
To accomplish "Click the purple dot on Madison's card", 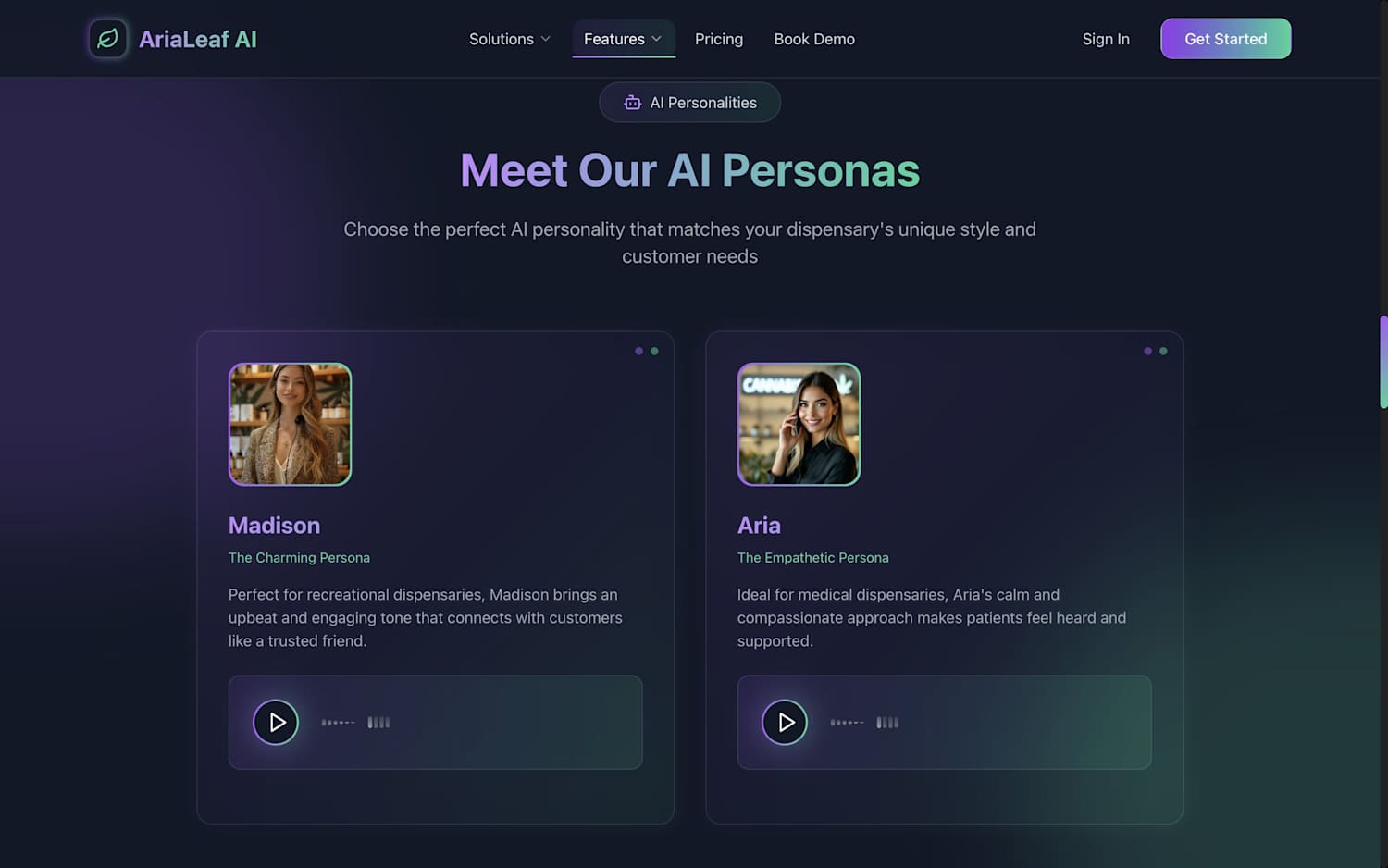I will tap(638, 351).
